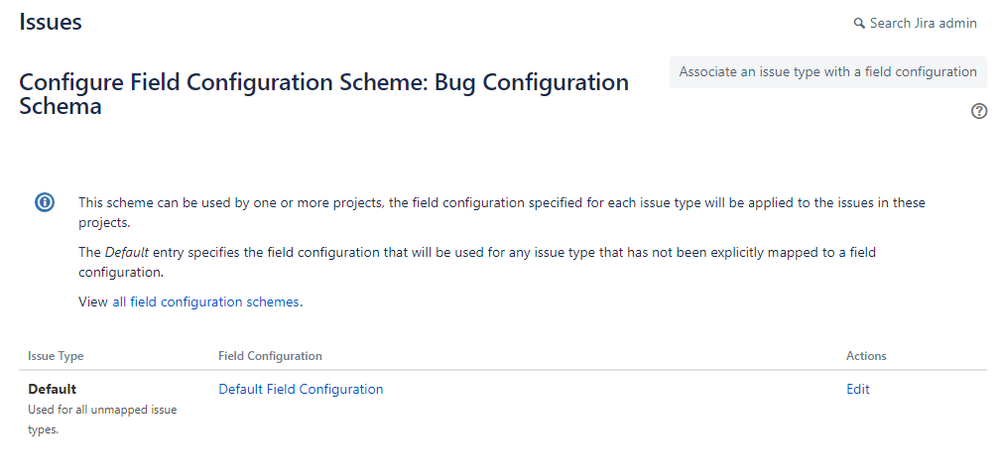Viewport: 999px width, 474px height.
Task: Click the Actions column header
Action: (866, 356)
